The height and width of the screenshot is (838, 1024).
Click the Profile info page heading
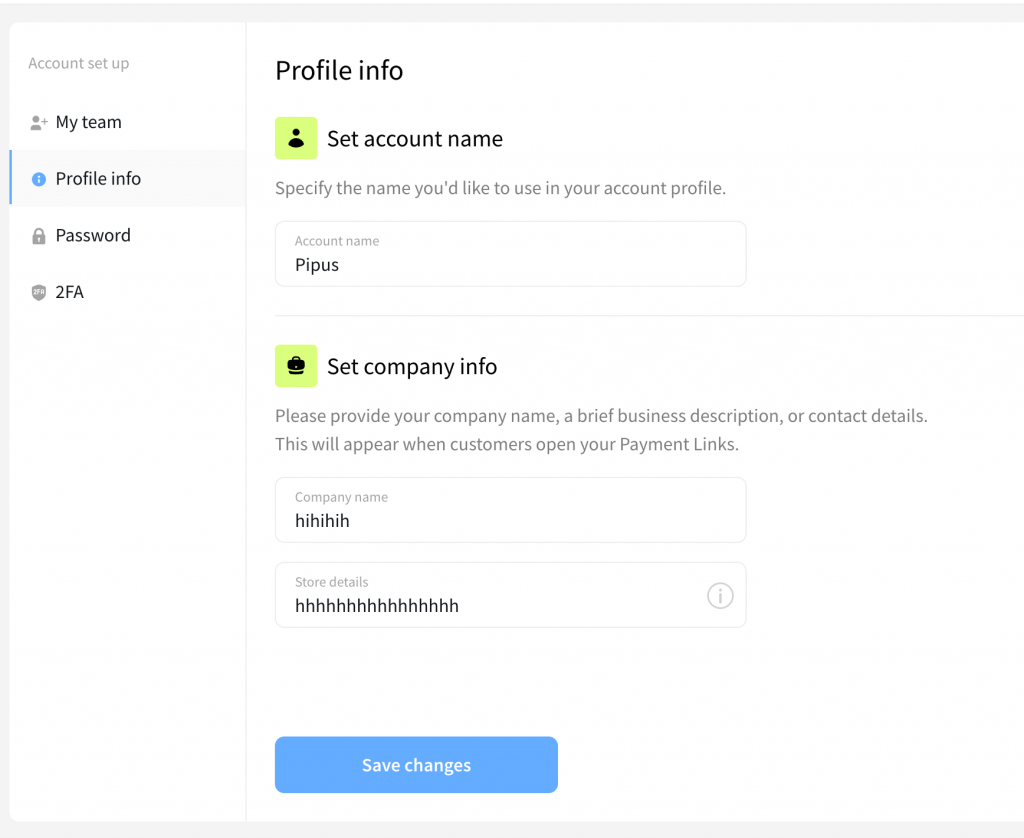click(x=339, y=71)
